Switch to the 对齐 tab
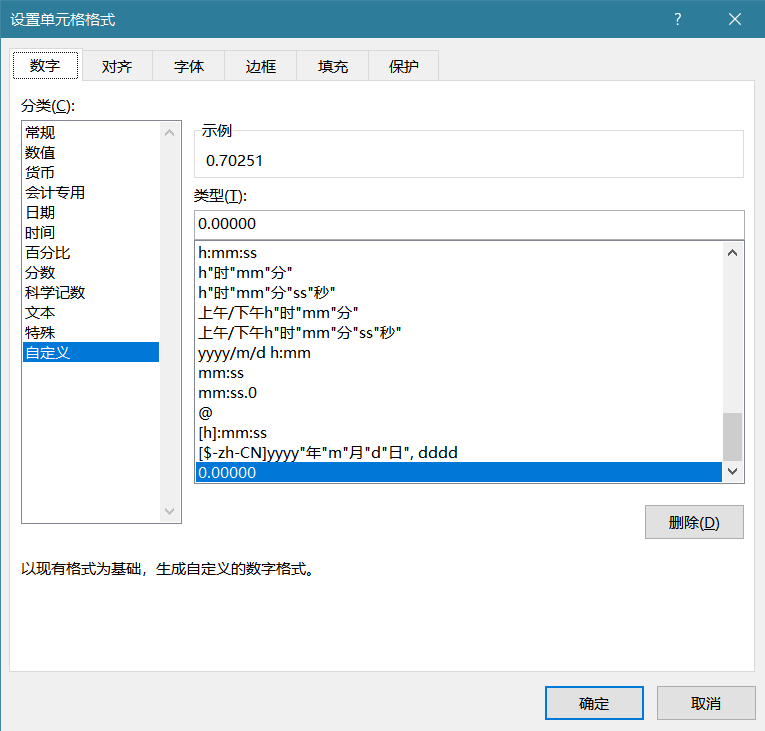Viewport: 765px width, 731px height. pyautogui.click(x=117, y=66)
